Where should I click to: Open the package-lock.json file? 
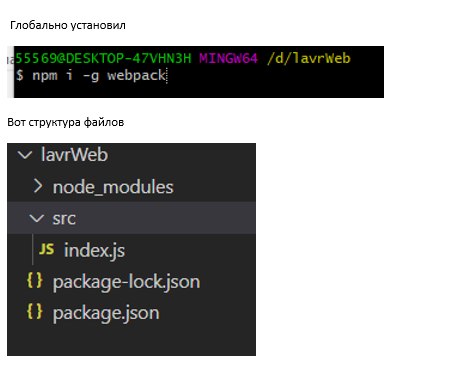click(x=127, y=282)
